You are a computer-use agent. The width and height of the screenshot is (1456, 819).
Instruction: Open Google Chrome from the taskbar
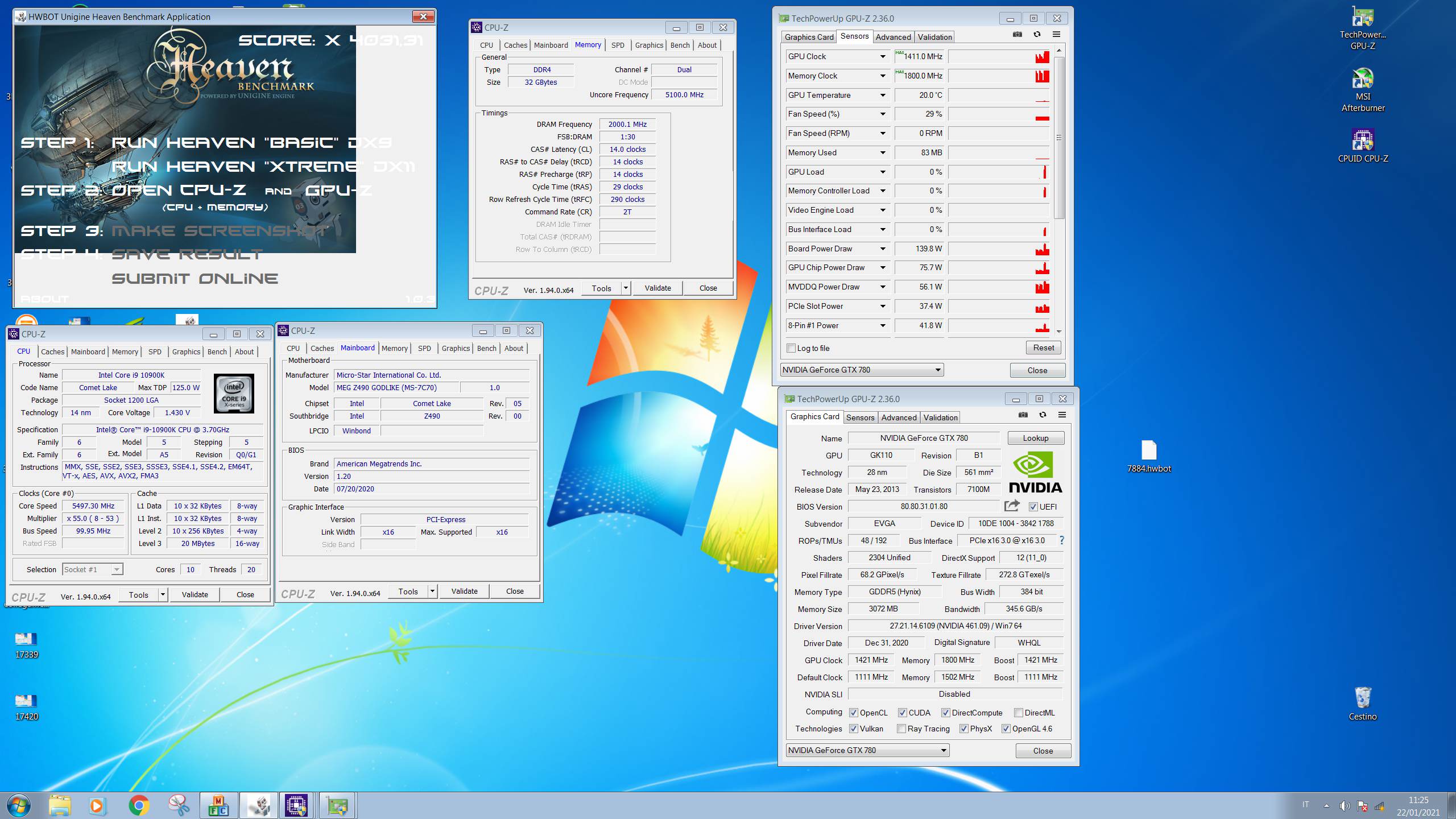139,805
